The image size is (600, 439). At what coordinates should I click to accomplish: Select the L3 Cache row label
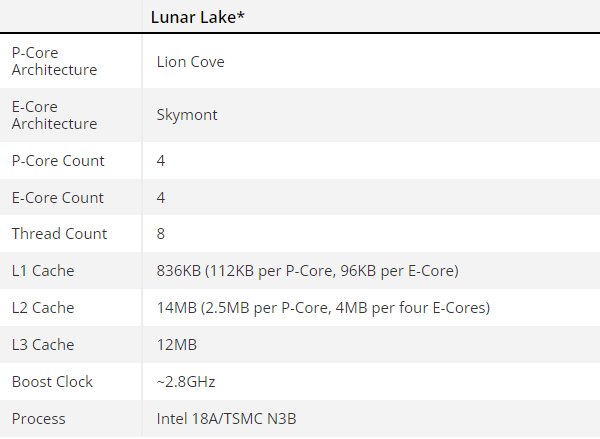point(43,345)
